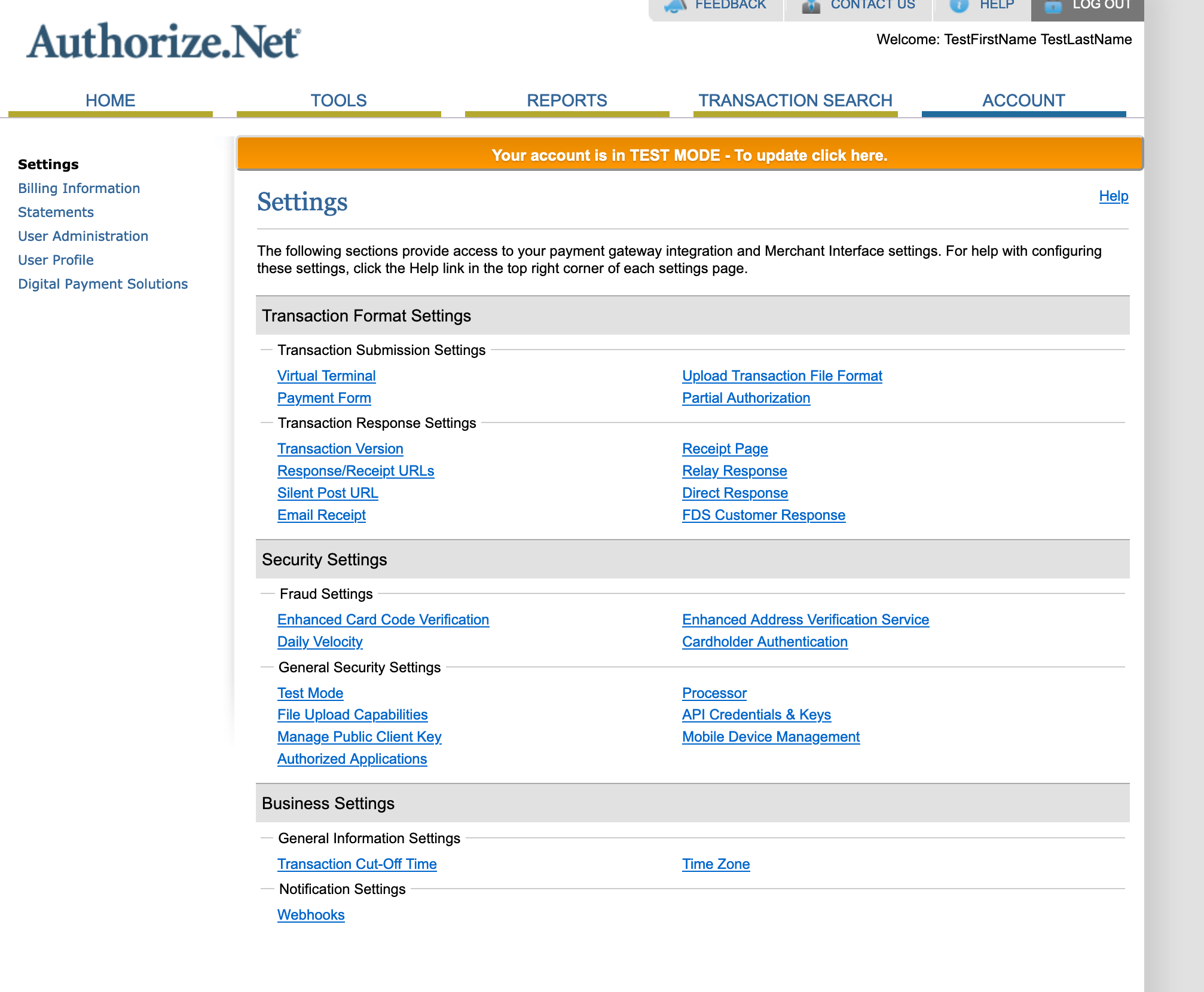
Task: Click the Transaction Version link
Action: (x=340, y=449)
